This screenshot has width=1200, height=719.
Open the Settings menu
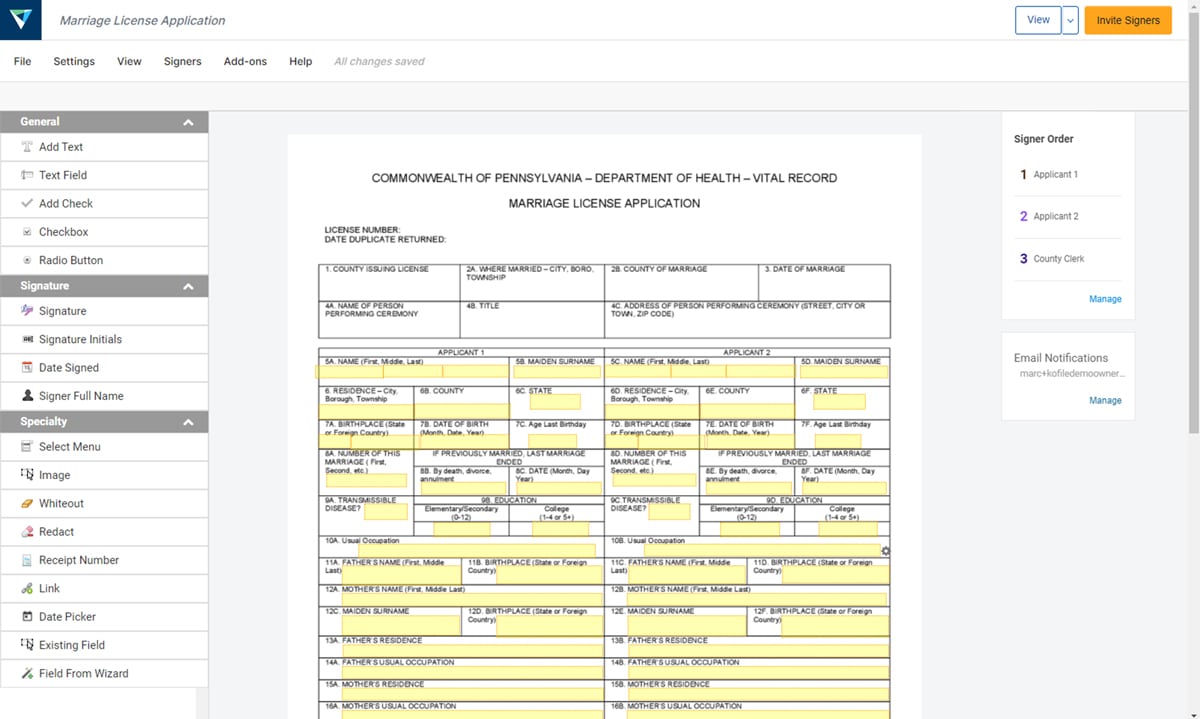click(x=74, y=61)
